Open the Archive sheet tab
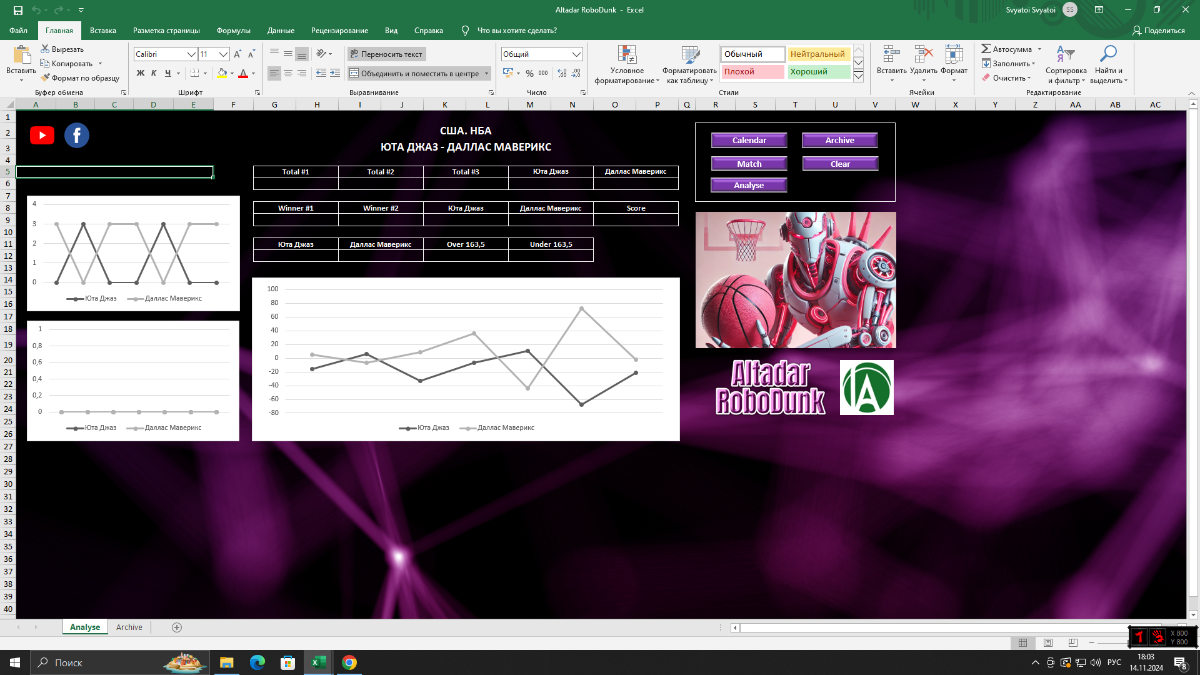 [x=129, y=627]
